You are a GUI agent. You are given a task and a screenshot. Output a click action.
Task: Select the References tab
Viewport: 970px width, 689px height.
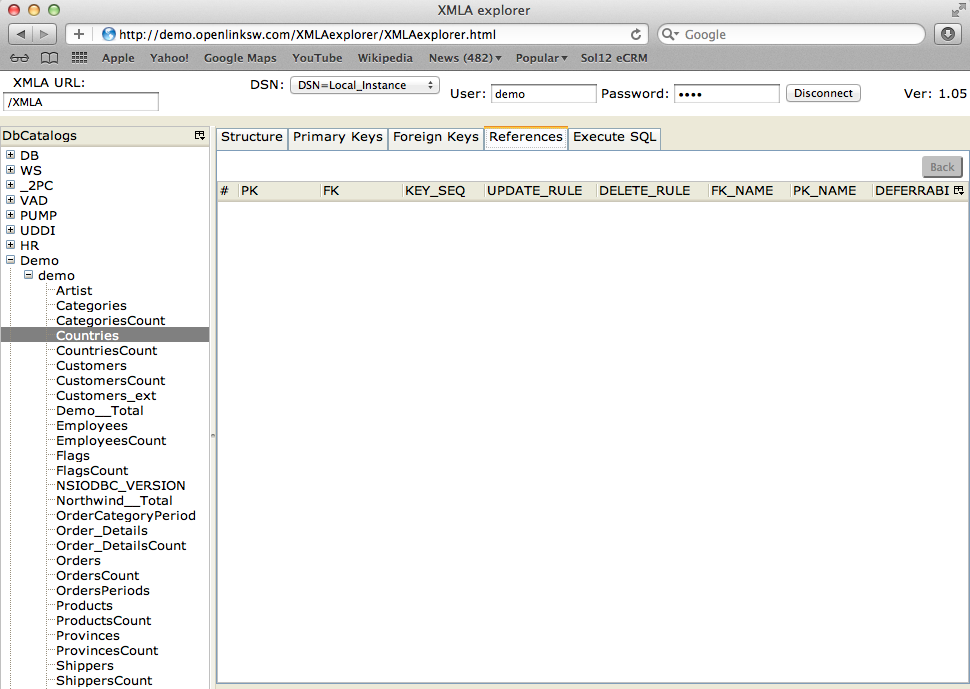coord(526,137)
